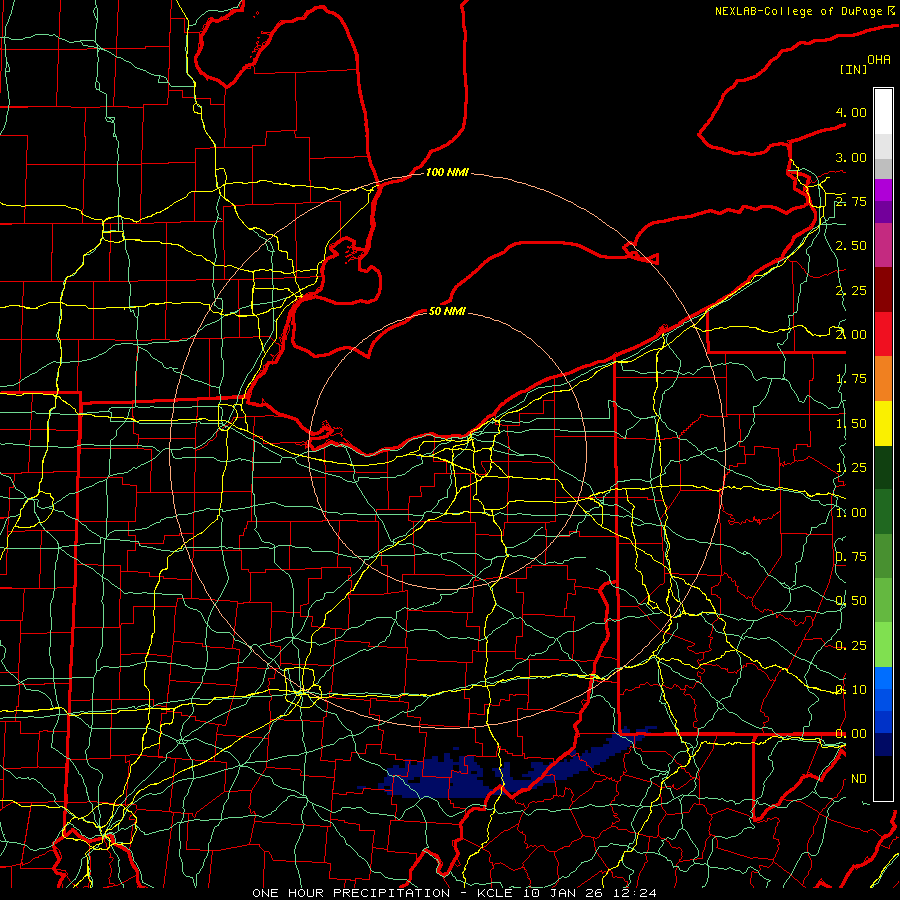Click the 3.00 legend value
Screen dimensions: 900x900
point(851,157)
